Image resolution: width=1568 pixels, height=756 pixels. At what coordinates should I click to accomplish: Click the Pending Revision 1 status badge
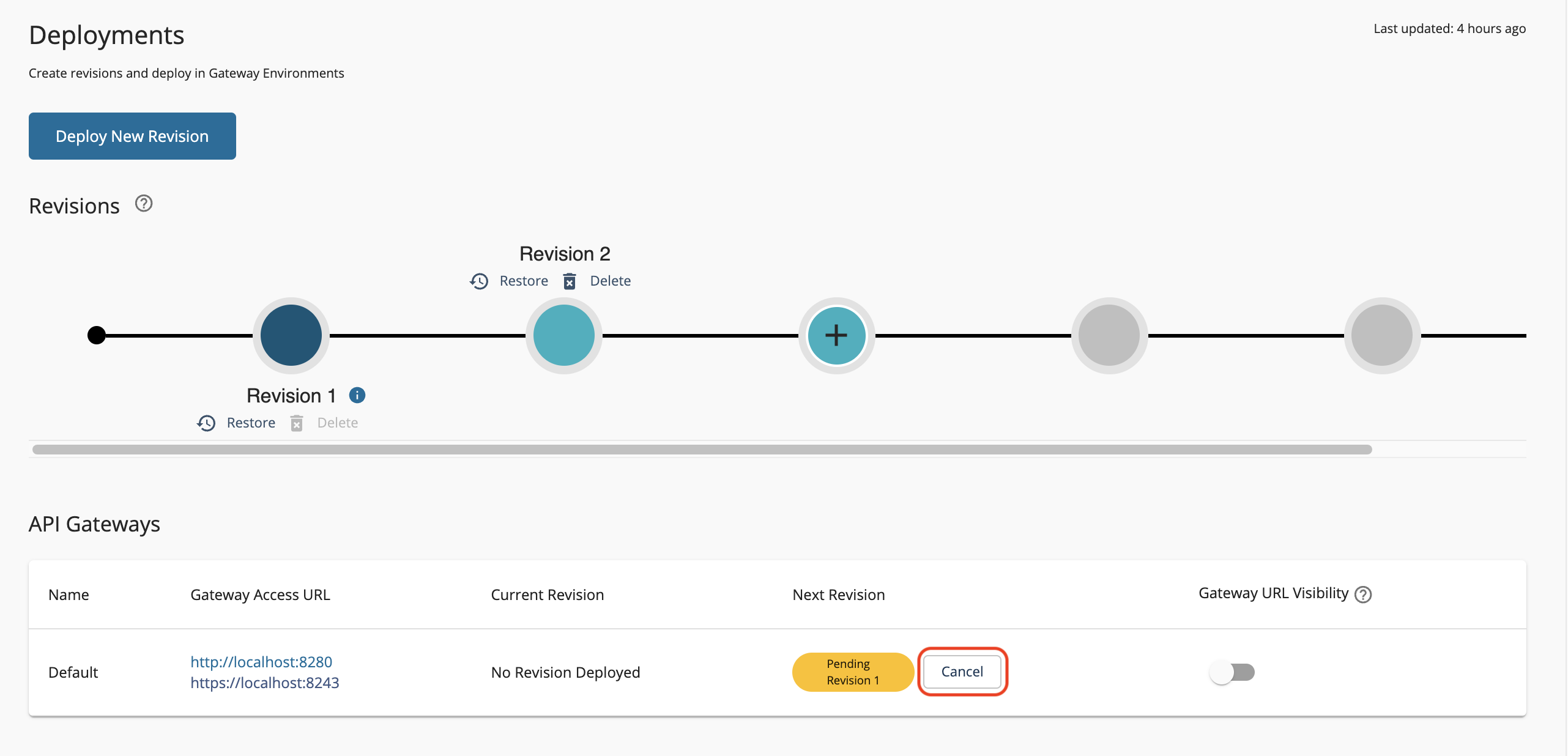click(x=852, y=672)
